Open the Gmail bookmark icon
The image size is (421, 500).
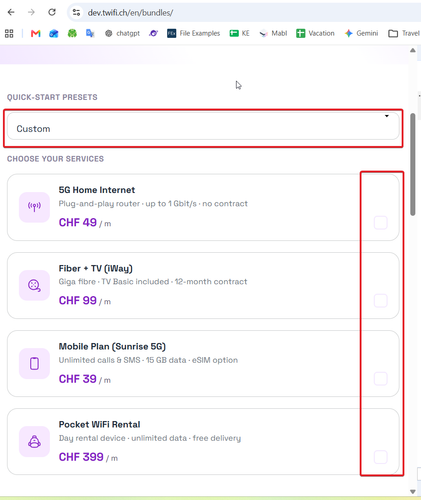[36, 33]
